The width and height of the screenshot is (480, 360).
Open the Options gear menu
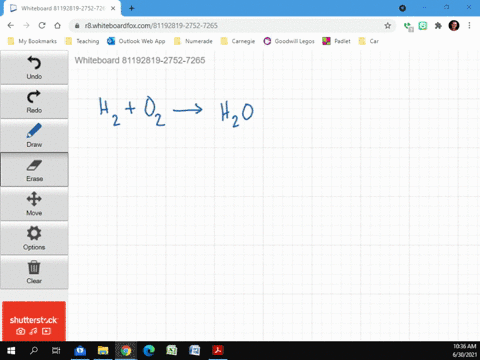pyautogui.click(x=34, y=238)
